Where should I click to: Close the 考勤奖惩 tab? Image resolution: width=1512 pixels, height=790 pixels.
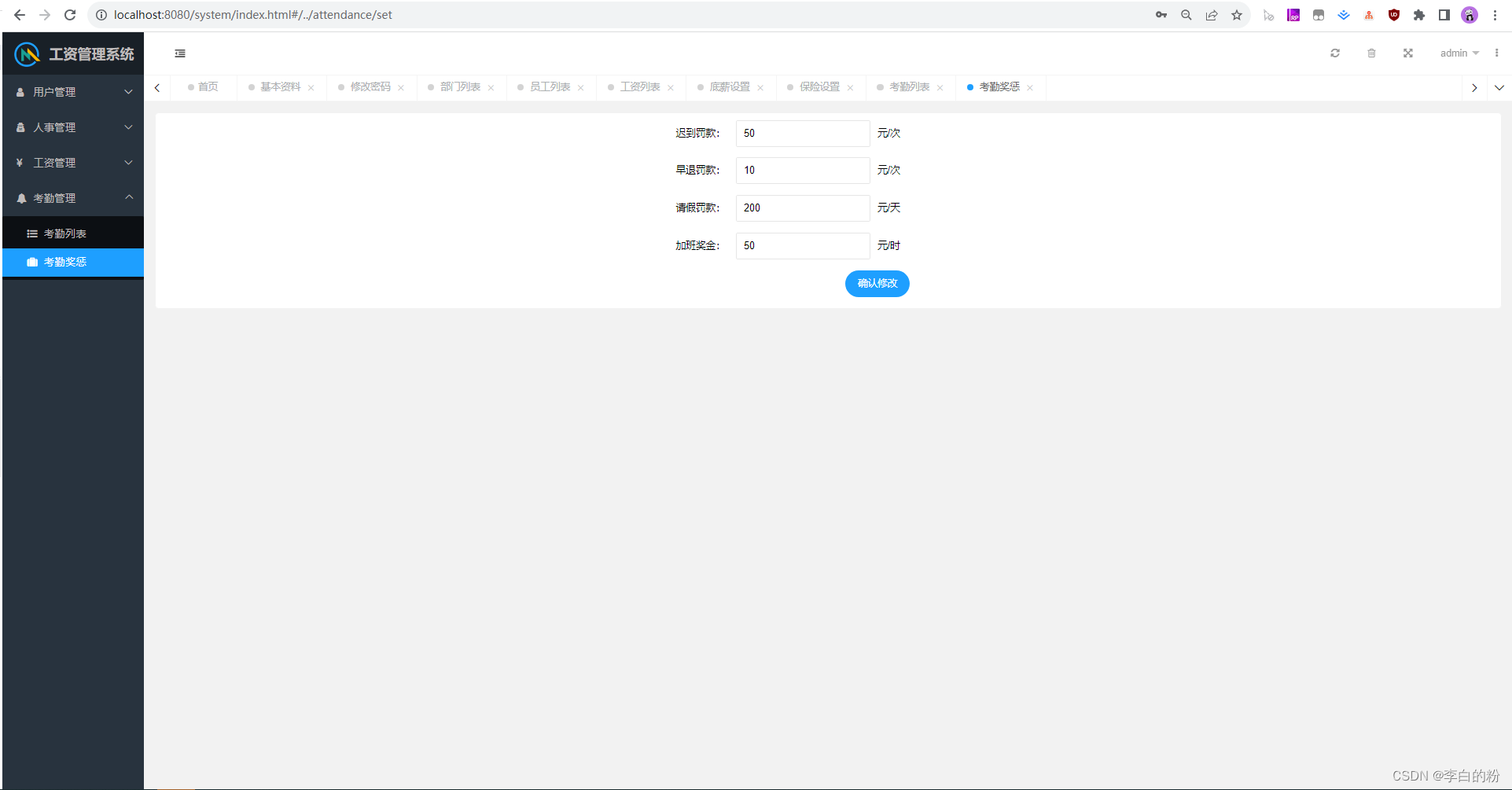pos(1030,88)
